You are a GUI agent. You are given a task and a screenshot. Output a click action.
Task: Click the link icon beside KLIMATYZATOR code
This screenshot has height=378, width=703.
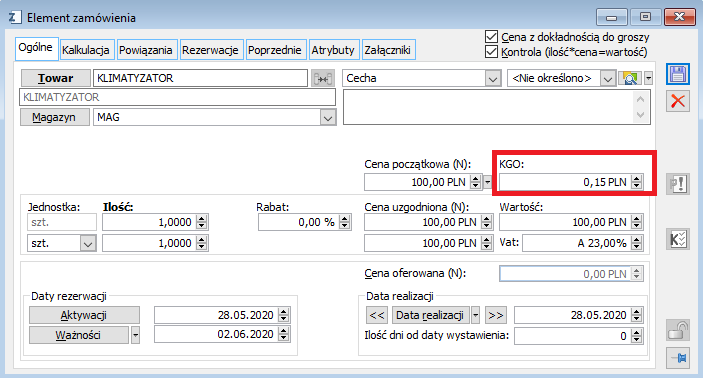323,78
